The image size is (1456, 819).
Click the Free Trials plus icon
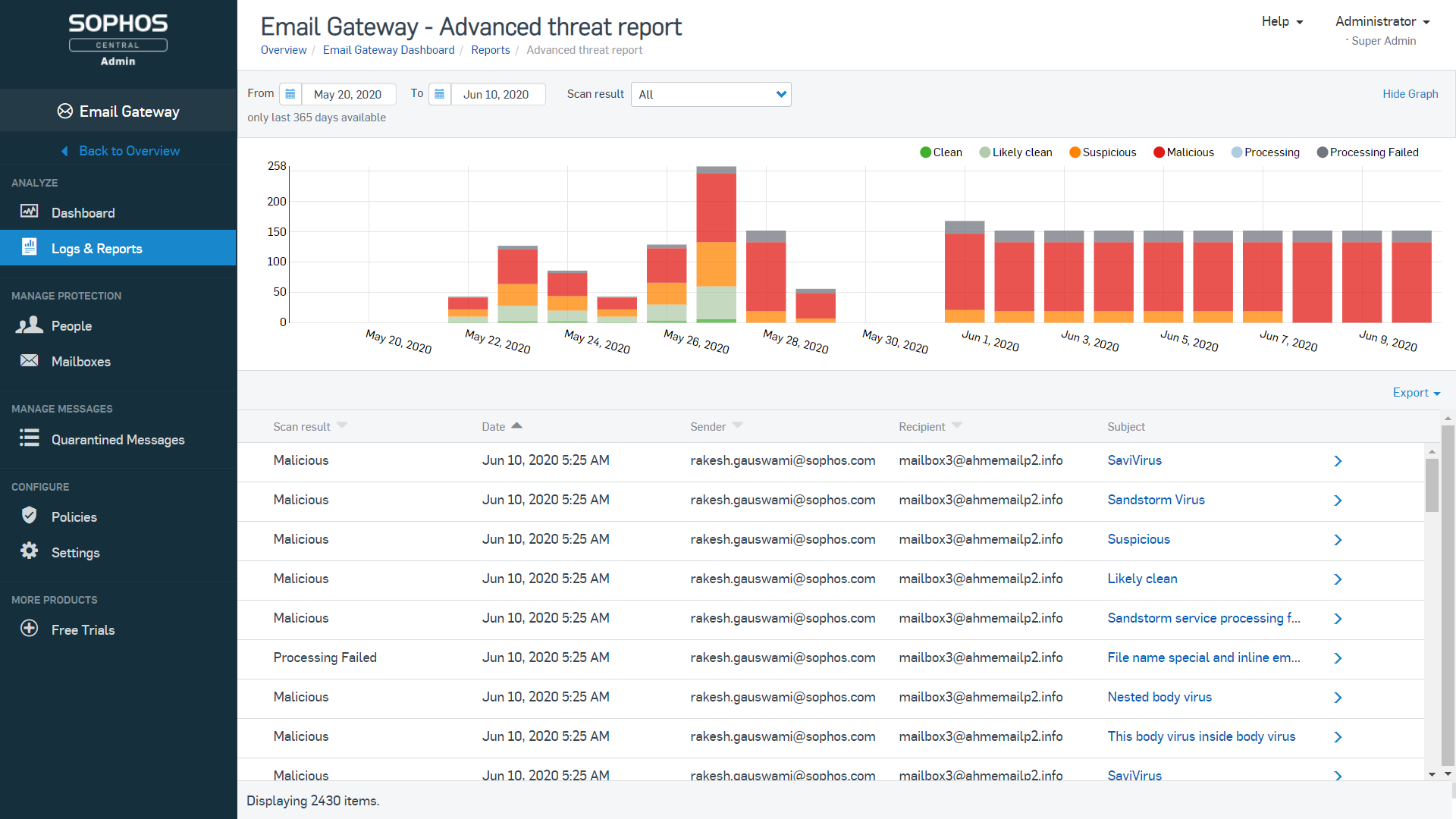[x=29, y=629]
